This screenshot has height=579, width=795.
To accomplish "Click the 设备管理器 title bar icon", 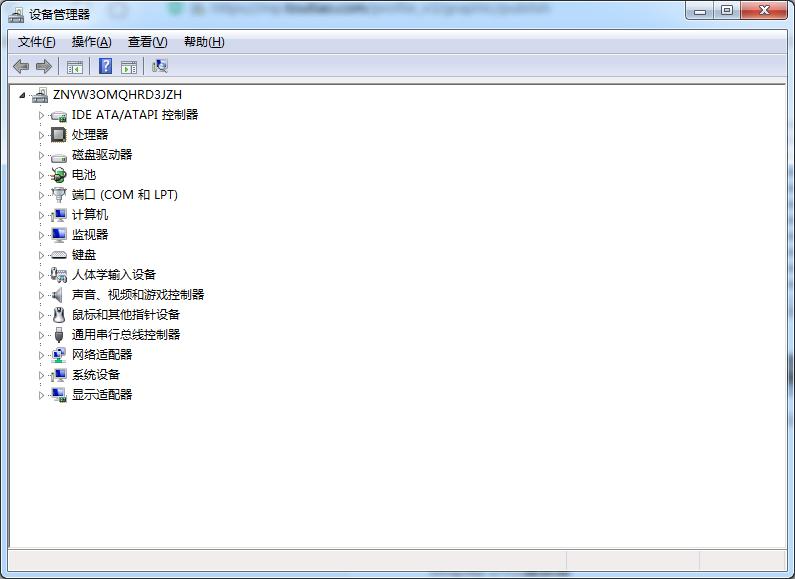I will [x=16, y=15].
